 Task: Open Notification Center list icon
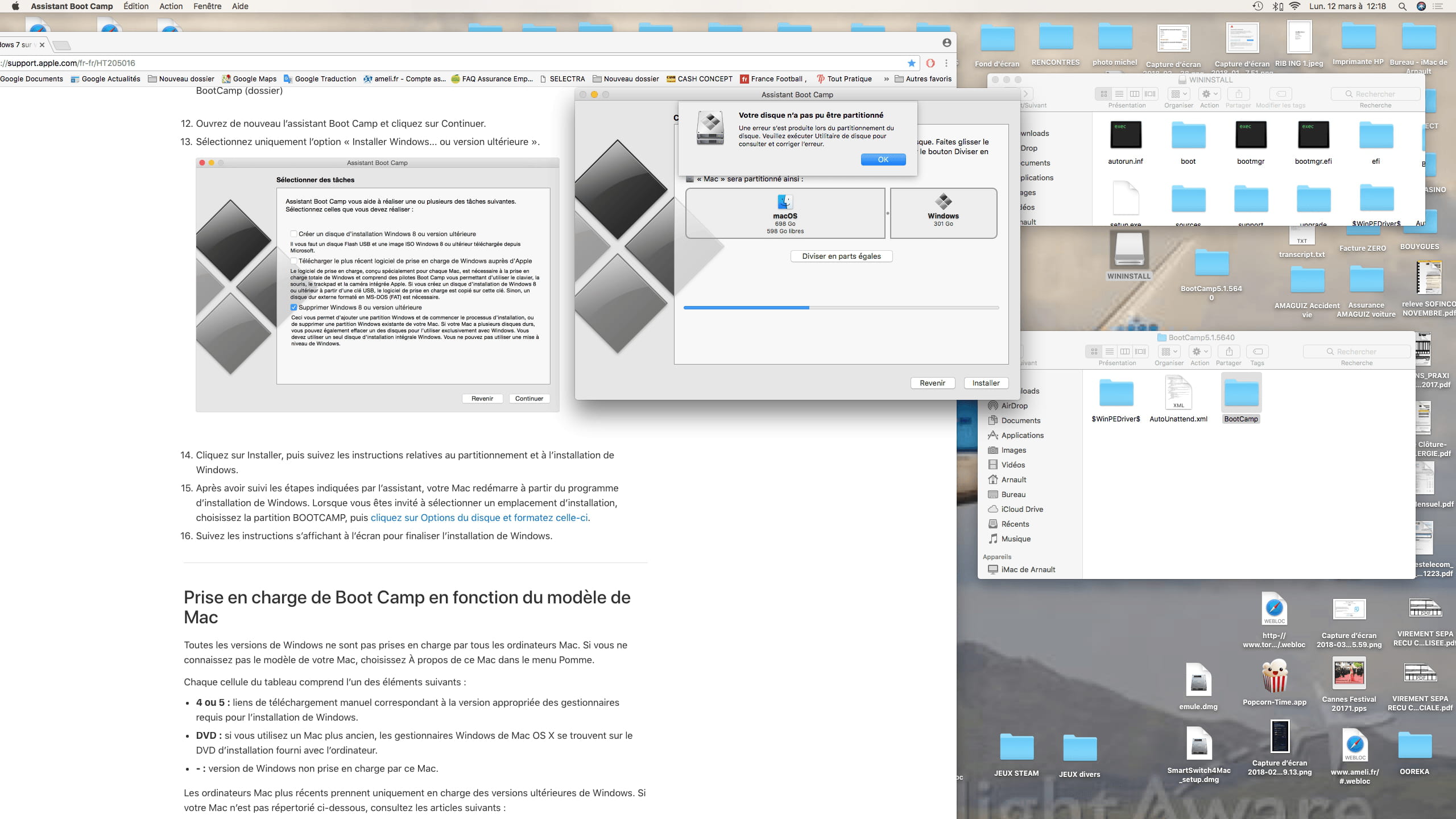coord(1438,6)
